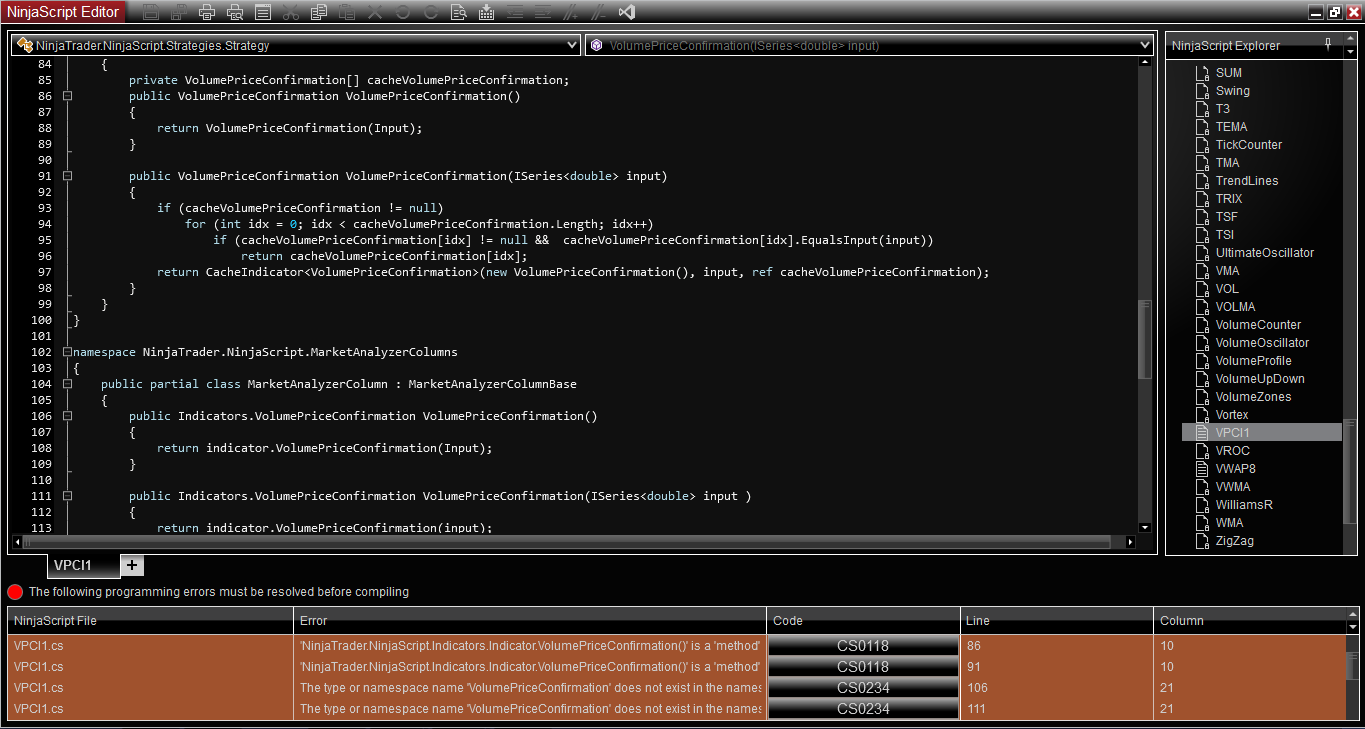Select WilliamsR in the explorer list
1365x729 pixels.
tap(1244, 505)
